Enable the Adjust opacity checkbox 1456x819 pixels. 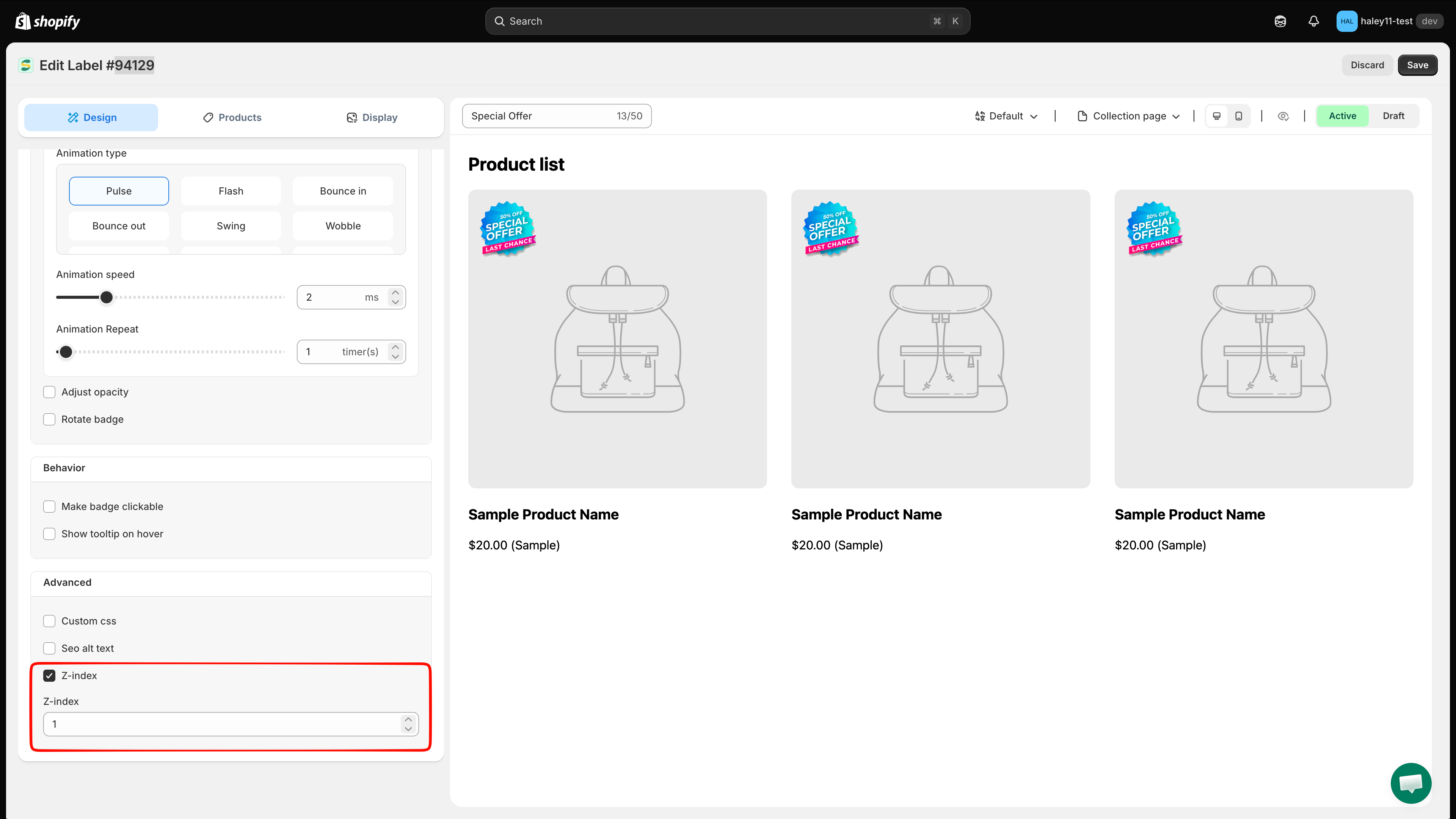click(49, 392)
